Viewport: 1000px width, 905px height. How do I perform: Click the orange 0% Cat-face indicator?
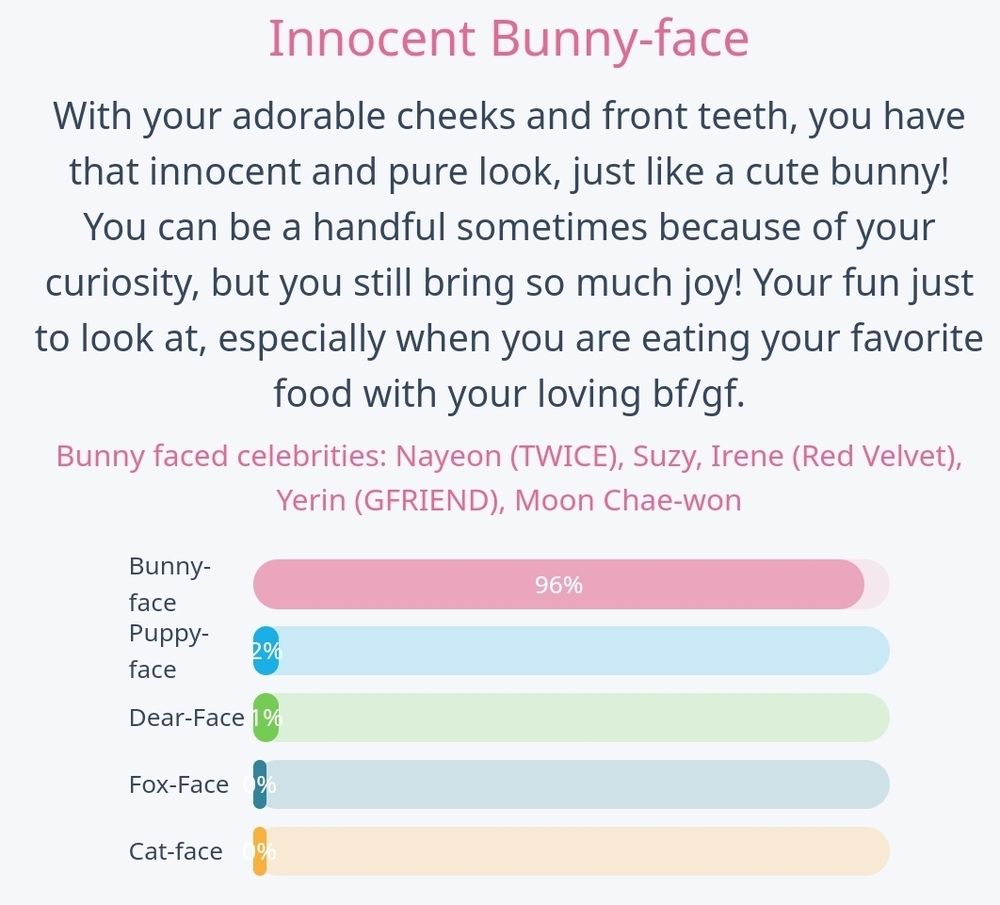coord(260,852)
